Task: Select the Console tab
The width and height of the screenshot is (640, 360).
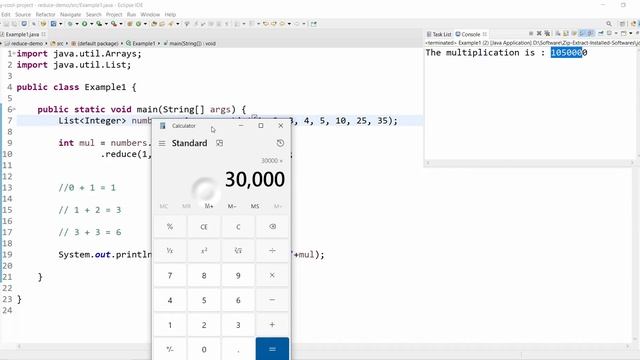Action: (x=471, y=34)
